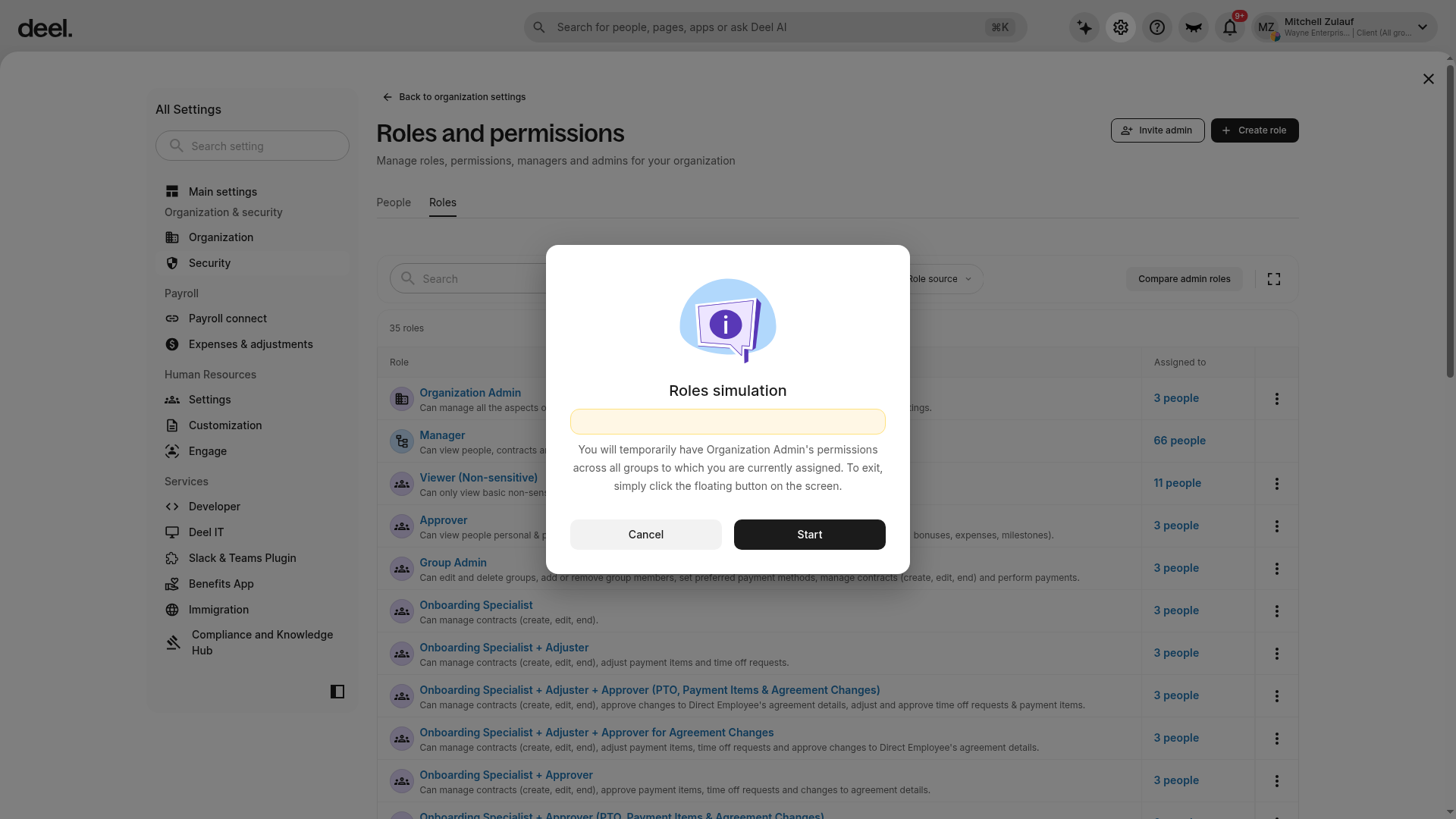Toggle the hide sensitive data eye icon
This screenshot has height=819, width=1456.
point(1194,27)
